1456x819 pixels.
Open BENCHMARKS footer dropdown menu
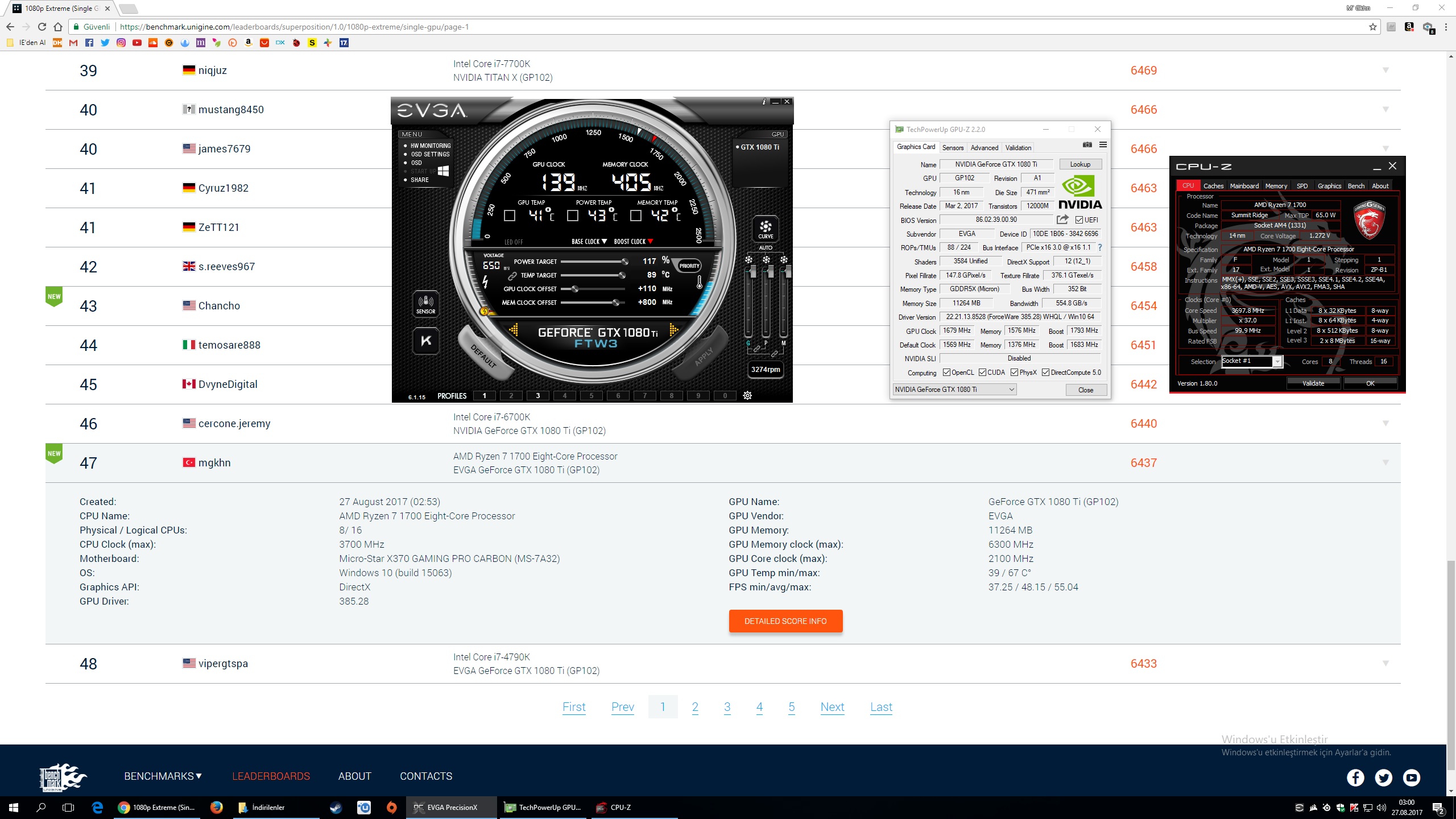coord(163,776)
